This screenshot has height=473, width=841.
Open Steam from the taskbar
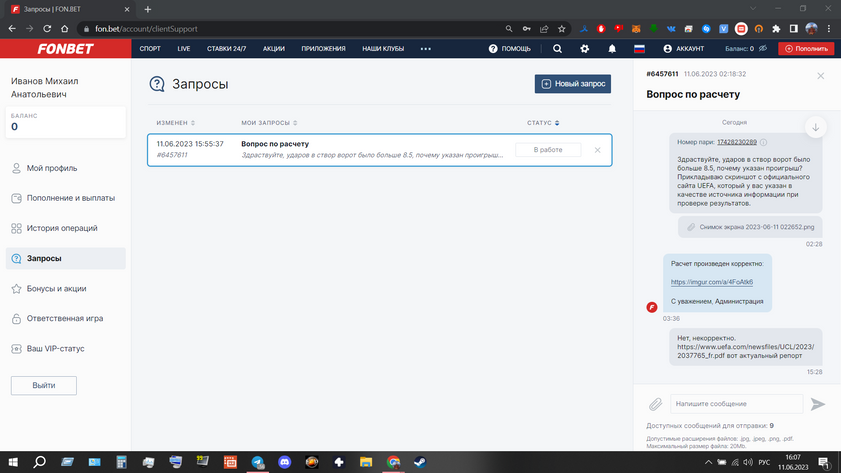click(420, 462)
